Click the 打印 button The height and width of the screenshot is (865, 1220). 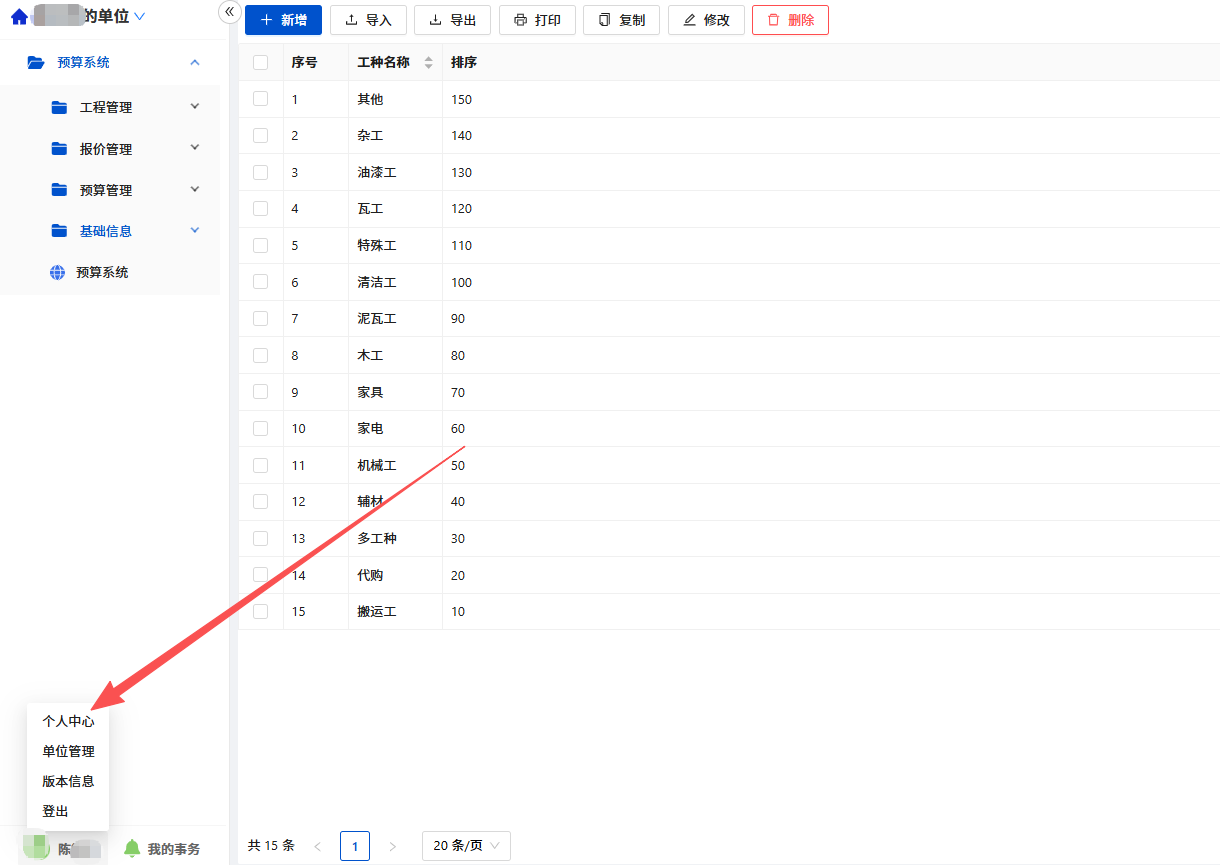pos(537,20)
